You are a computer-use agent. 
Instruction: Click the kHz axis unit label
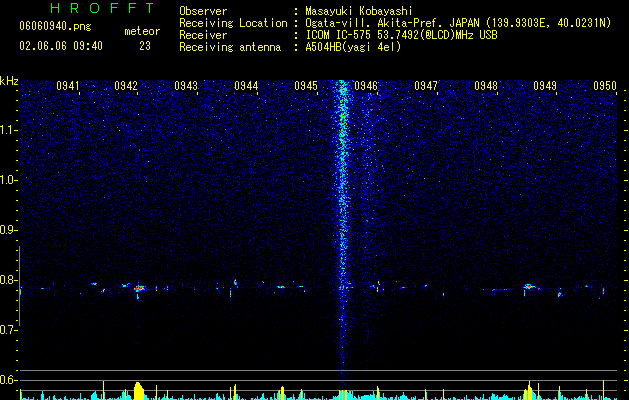click(x=9, y=81)
